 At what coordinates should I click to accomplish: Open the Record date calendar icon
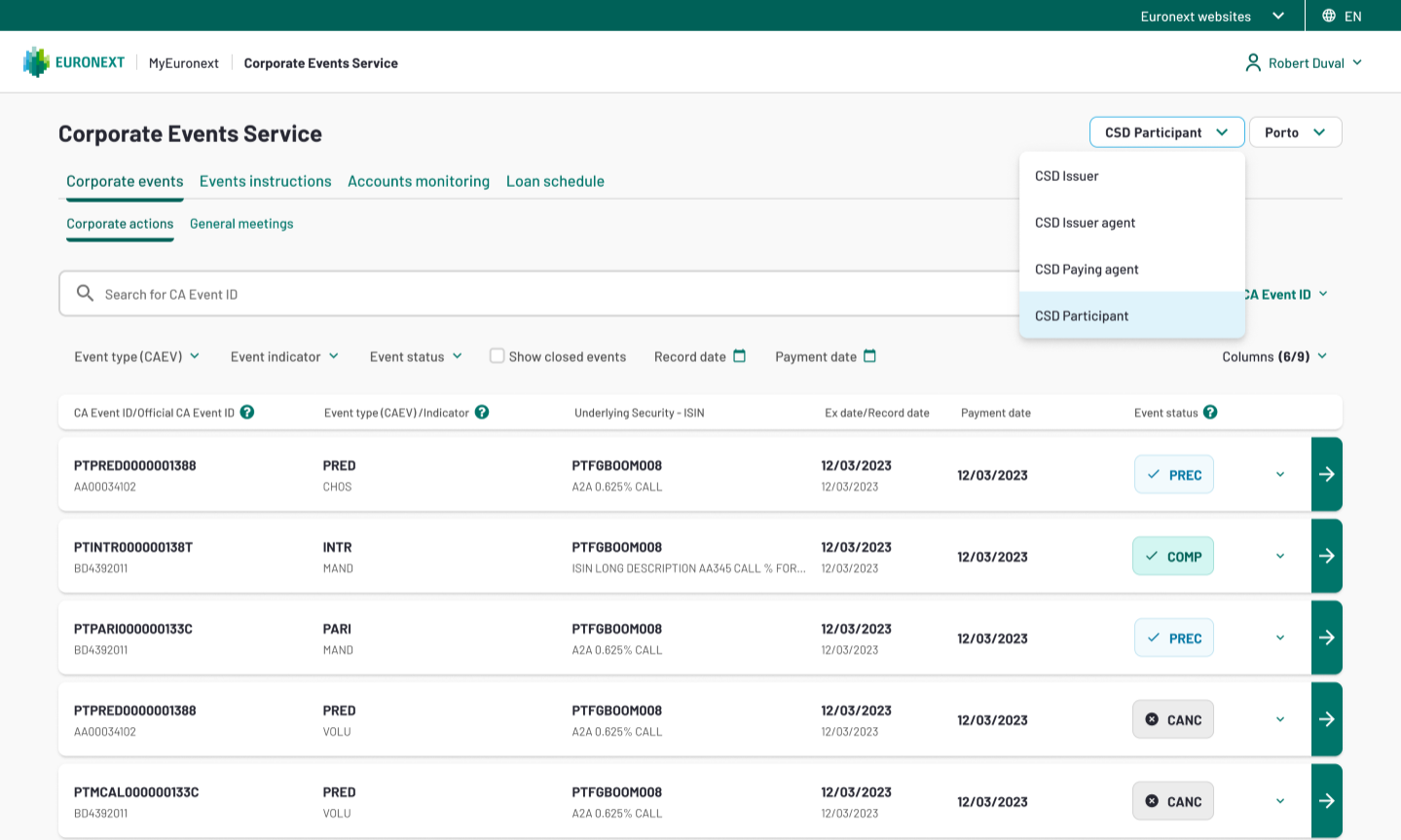(739, 356)
